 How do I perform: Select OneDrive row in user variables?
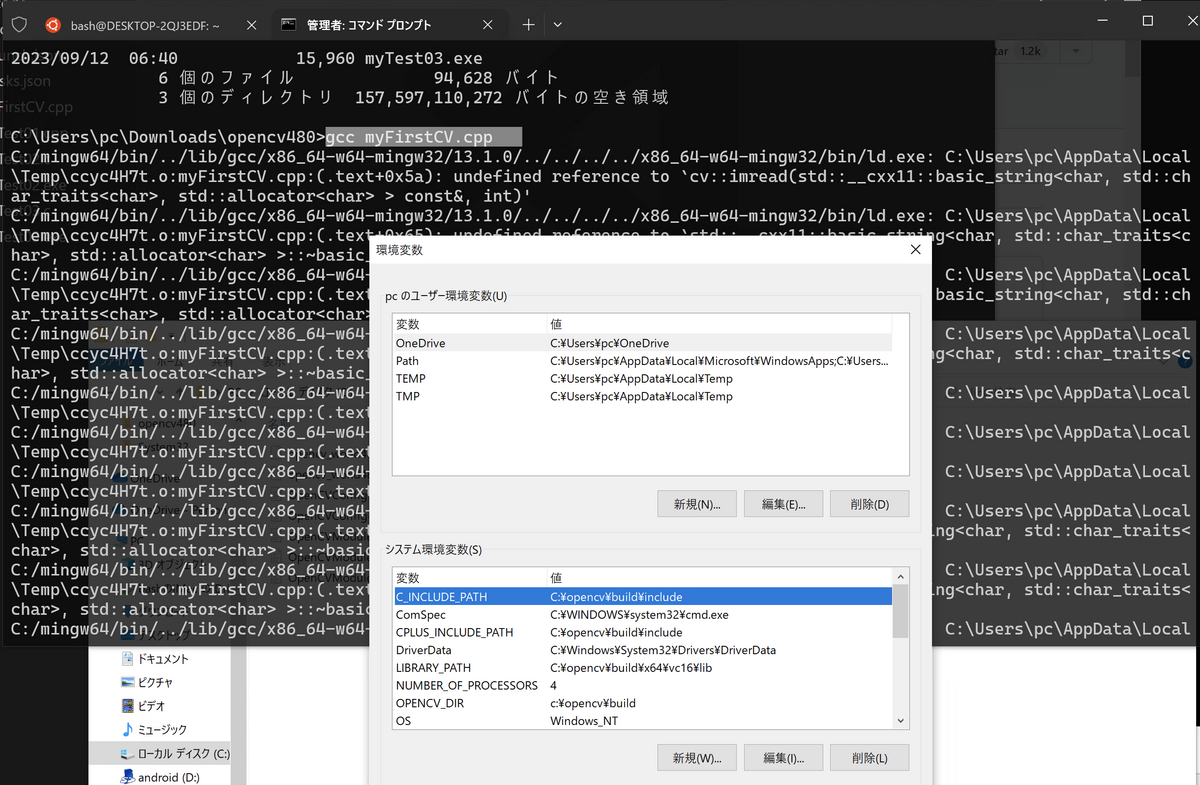pos(641,343)
